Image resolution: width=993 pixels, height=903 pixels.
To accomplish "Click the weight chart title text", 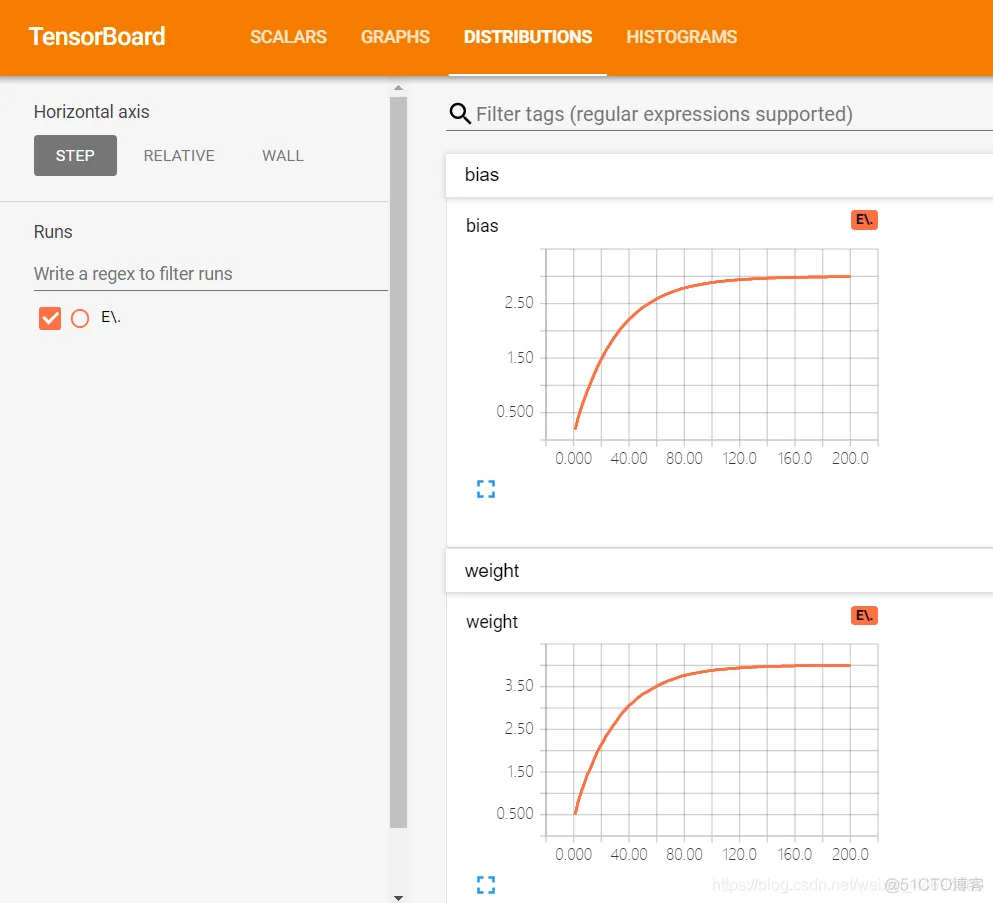I will coord(492,622).
